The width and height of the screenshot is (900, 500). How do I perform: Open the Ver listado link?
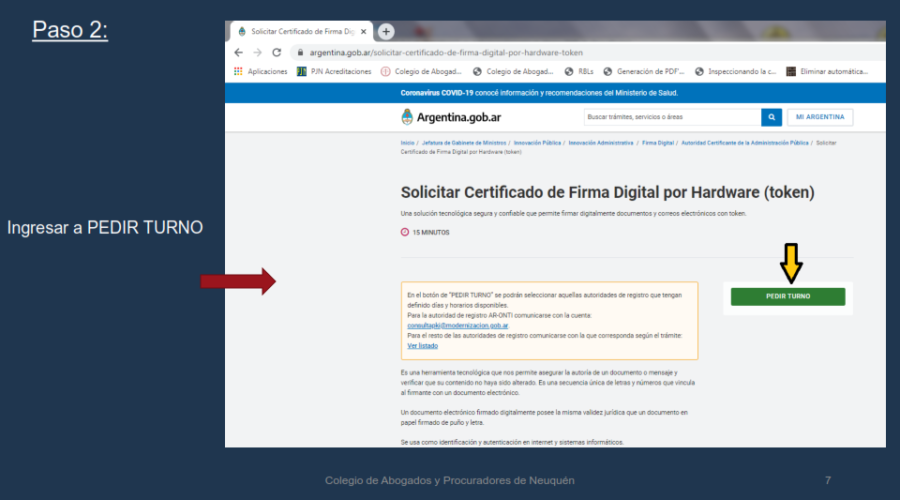422,346
